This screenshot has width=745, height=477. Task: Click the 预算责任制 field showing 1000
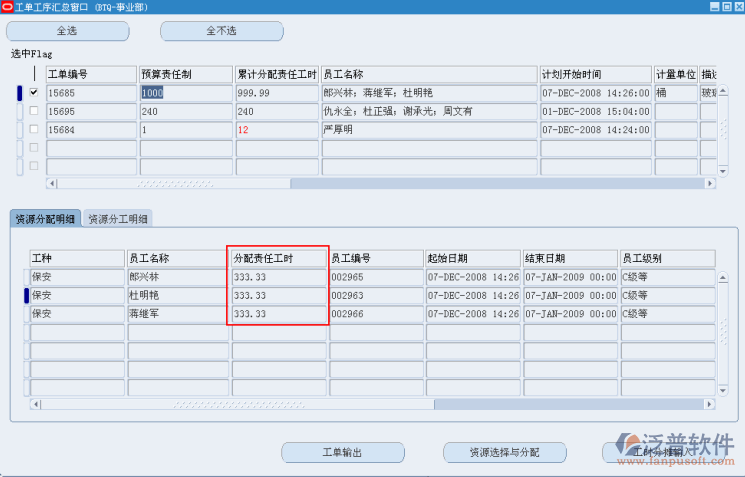point(186,93)
